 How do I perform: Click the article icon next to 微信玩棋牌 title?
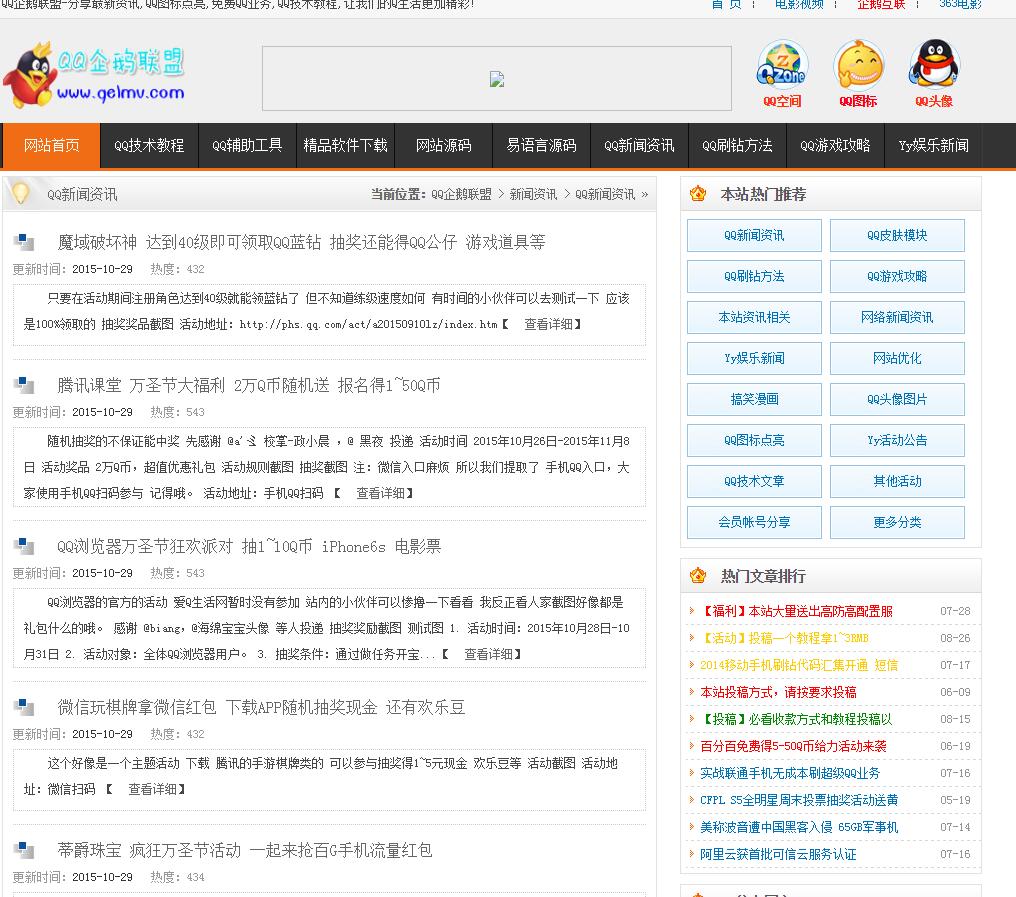coord(25,707)
